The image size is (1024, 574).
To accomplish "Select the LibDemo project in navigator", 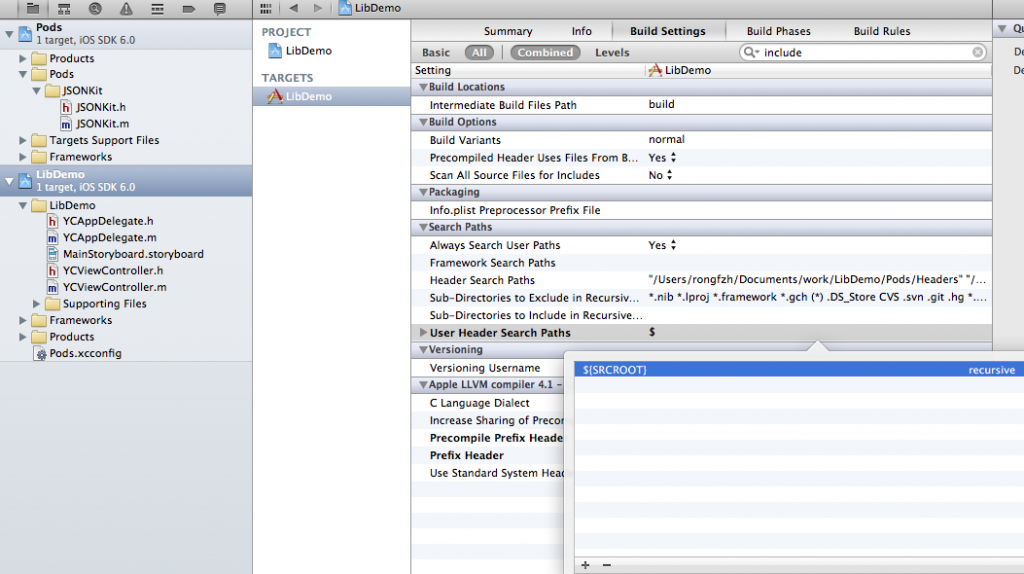I will 126,180.
